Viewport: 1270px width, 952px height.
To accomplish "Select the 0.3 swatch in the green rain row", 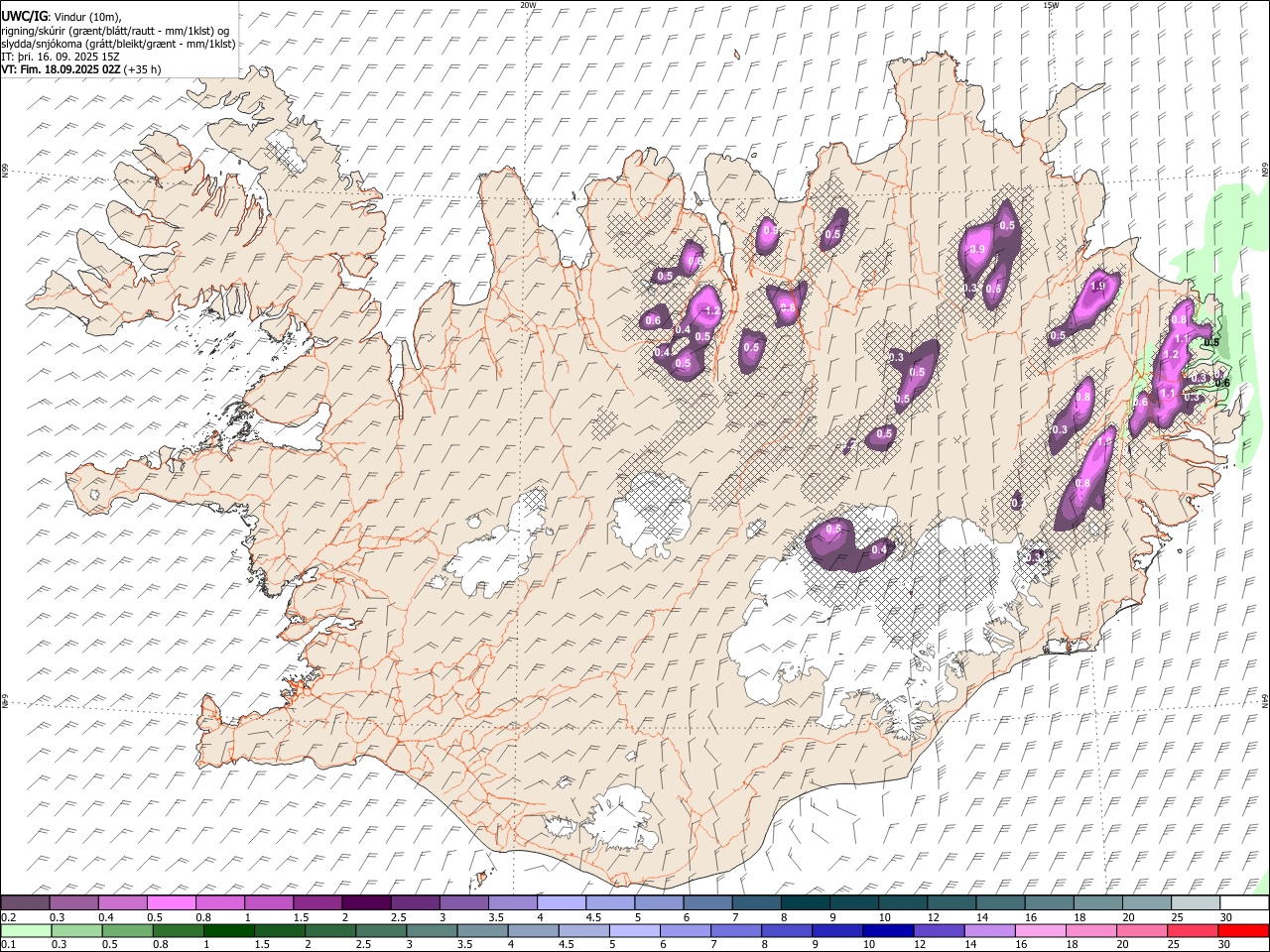I will pyautogui.click(x=77, y=931).
